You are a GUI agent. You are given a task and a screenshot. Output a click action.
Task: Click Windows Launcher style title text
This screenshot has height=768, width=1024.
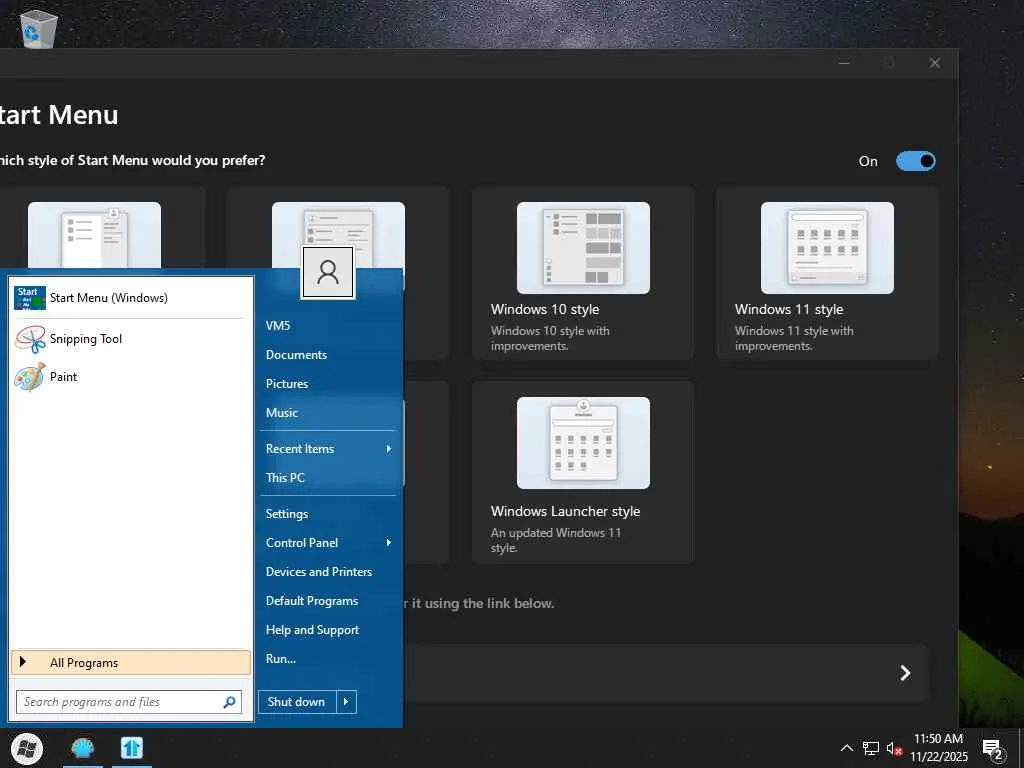(566, 511)
